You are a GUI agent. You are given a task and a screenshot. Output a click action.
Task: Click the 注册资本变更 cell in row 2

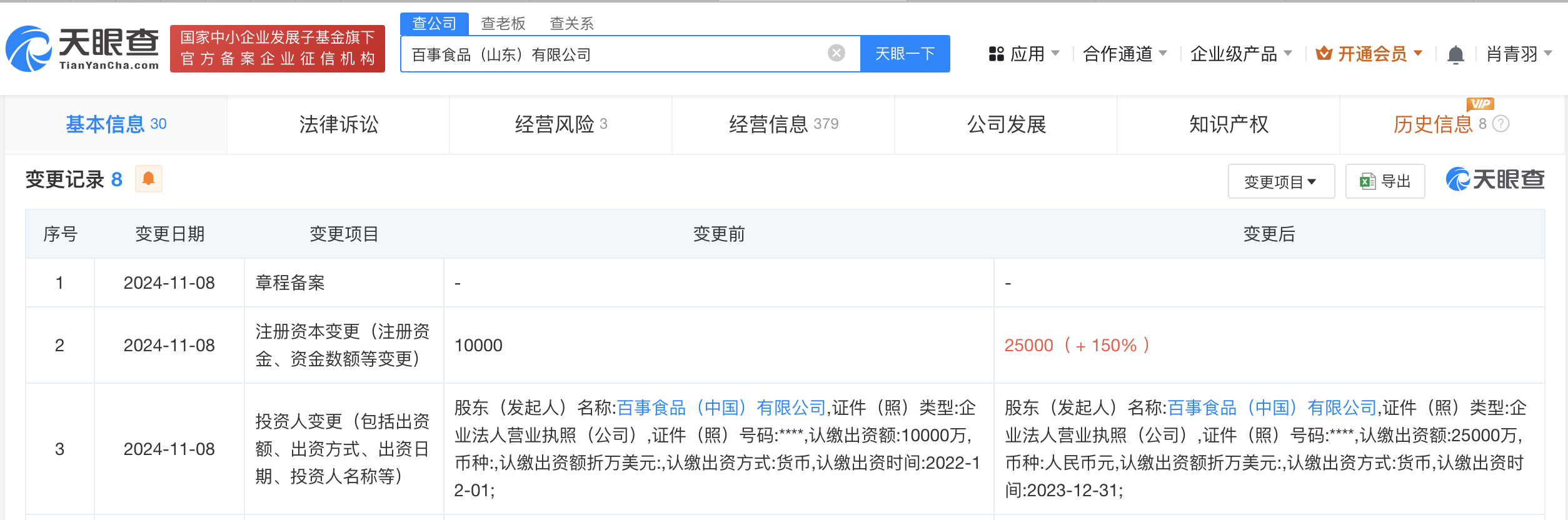pyautogui.click(x=343, y=345)
